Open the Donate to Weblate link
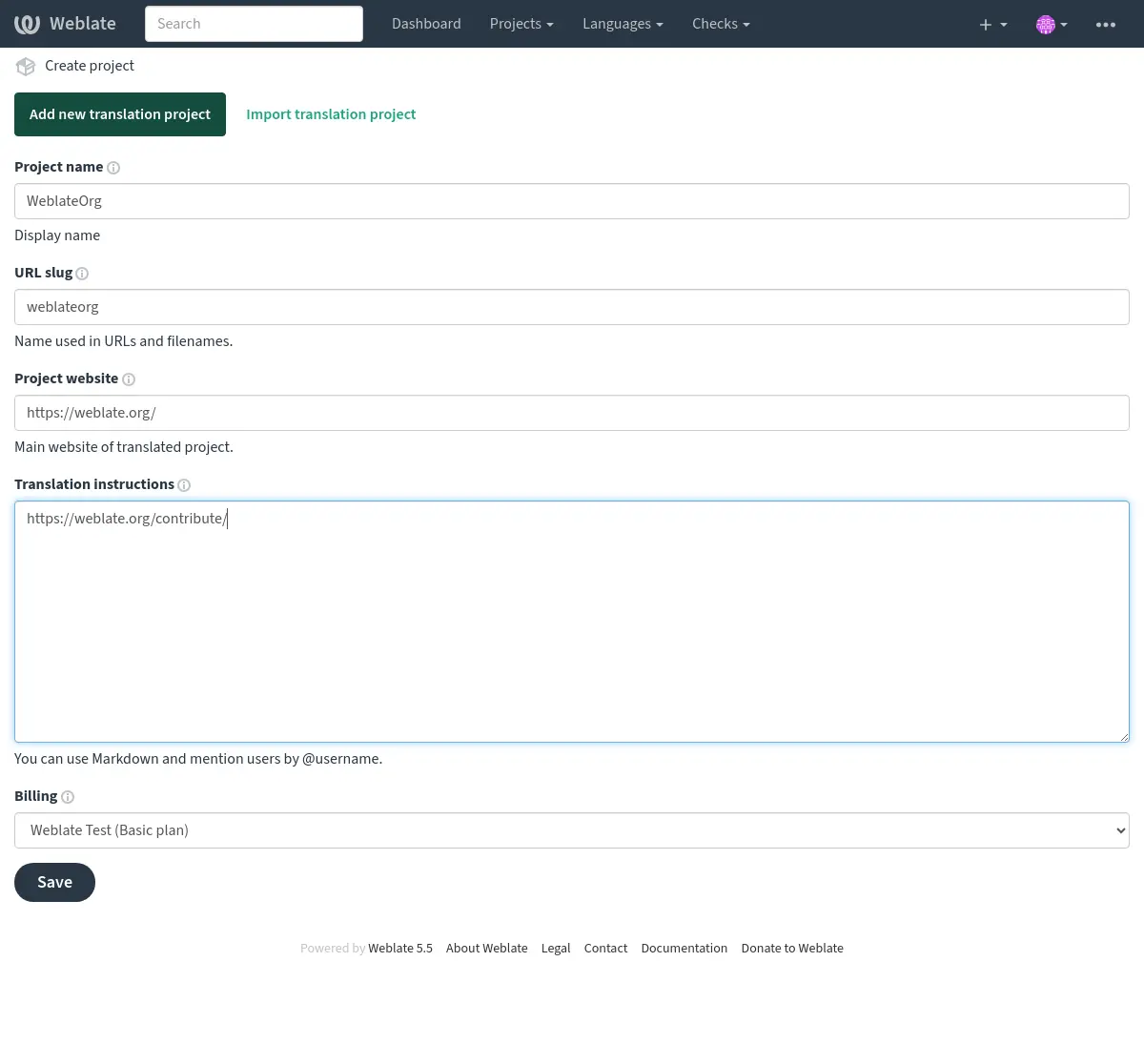 point(792,949)
